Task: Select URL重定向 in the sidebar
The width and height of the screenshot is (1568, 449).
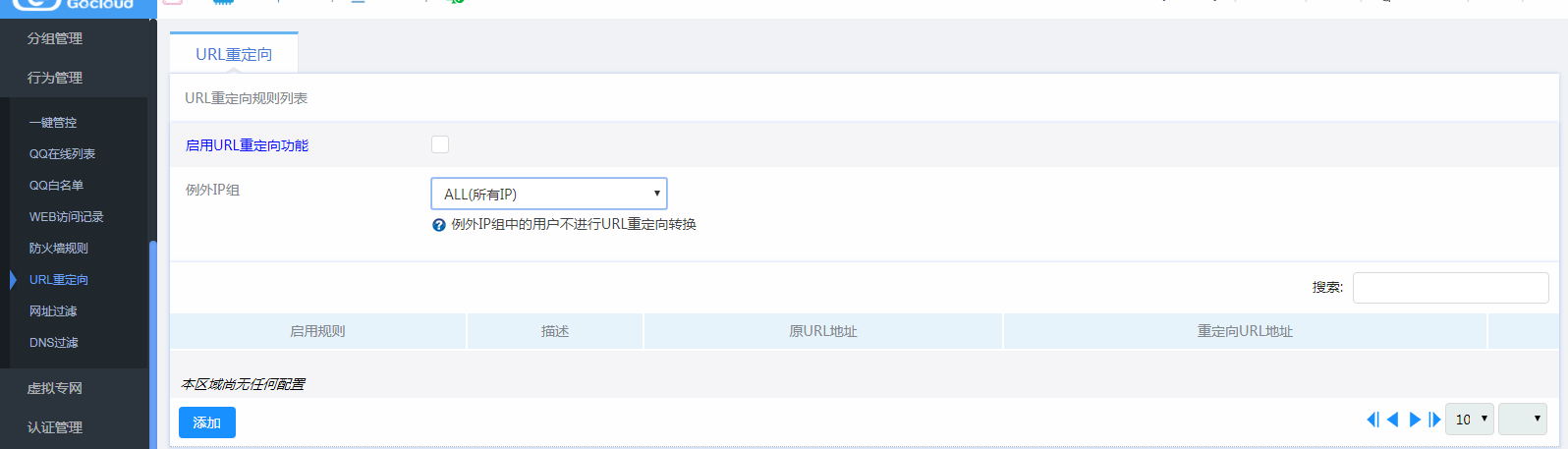Action: [59, 280]
